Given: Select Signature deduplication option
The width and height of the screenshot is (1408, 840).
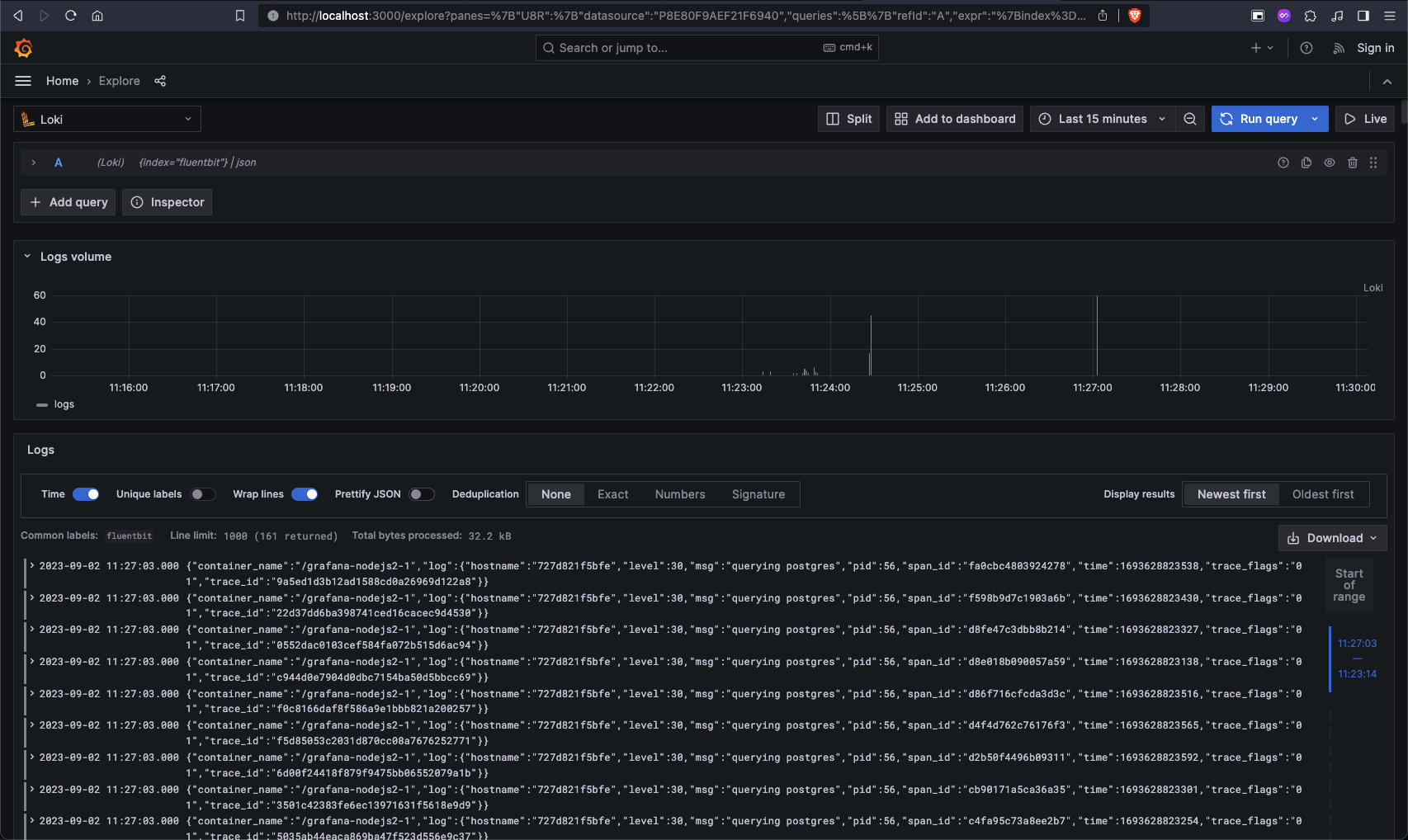Looking at the screenshot, I should [758, 494].
